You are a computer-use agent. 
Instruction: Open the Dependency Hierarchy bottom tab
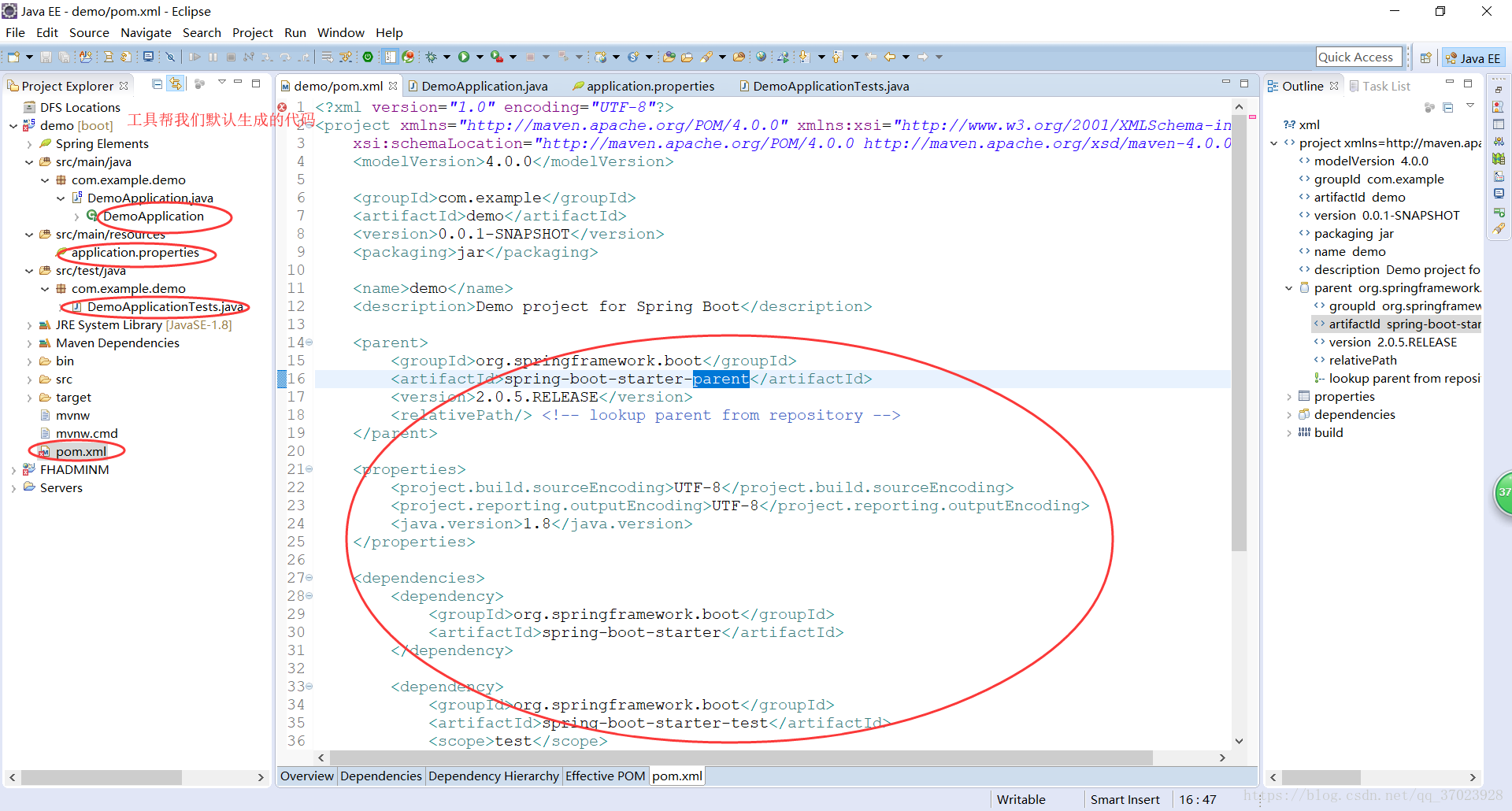[494, 776]
